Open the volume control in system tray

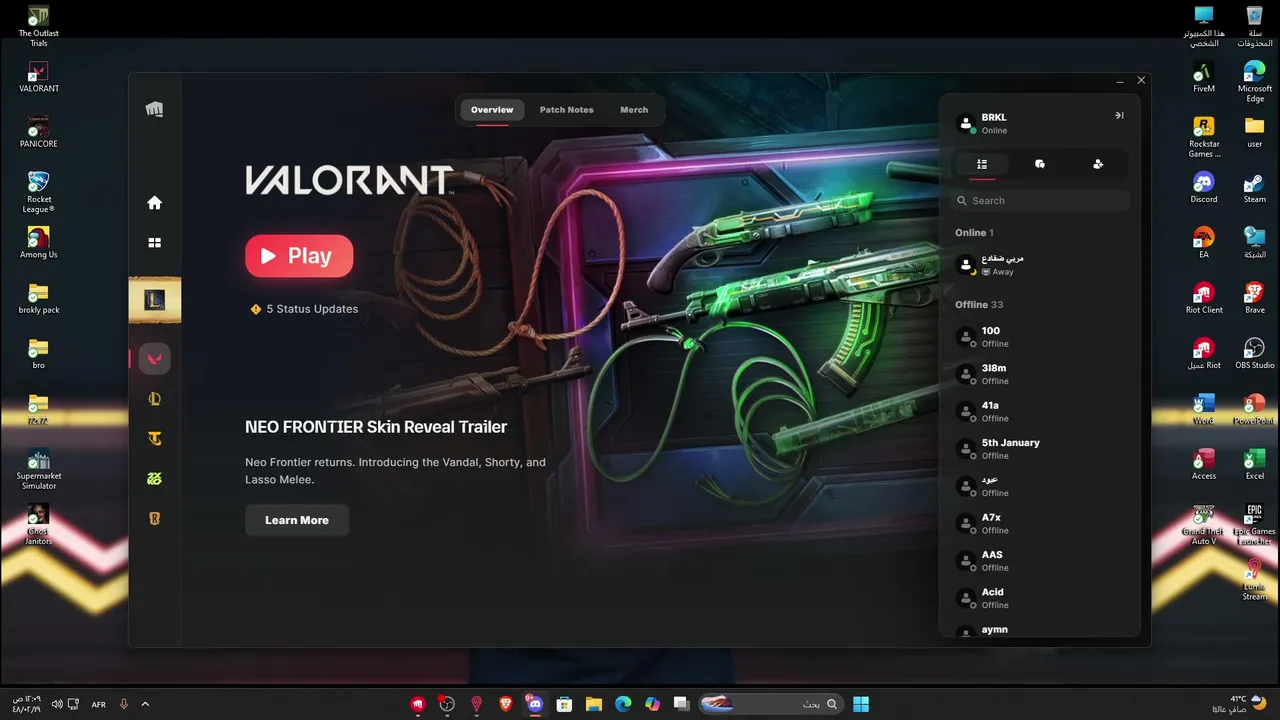coord(57,704)
